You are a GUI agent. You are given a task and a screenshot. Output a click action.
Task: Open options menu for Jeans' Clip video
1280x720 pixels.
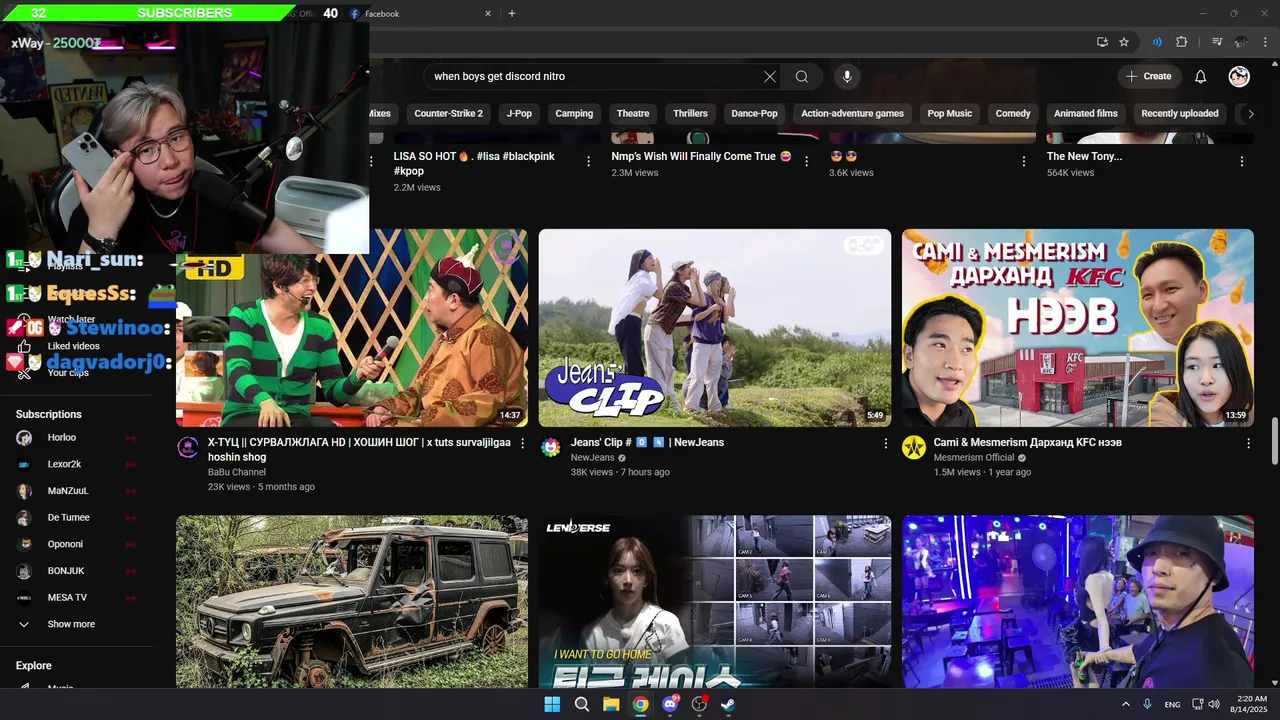(885, 443)
